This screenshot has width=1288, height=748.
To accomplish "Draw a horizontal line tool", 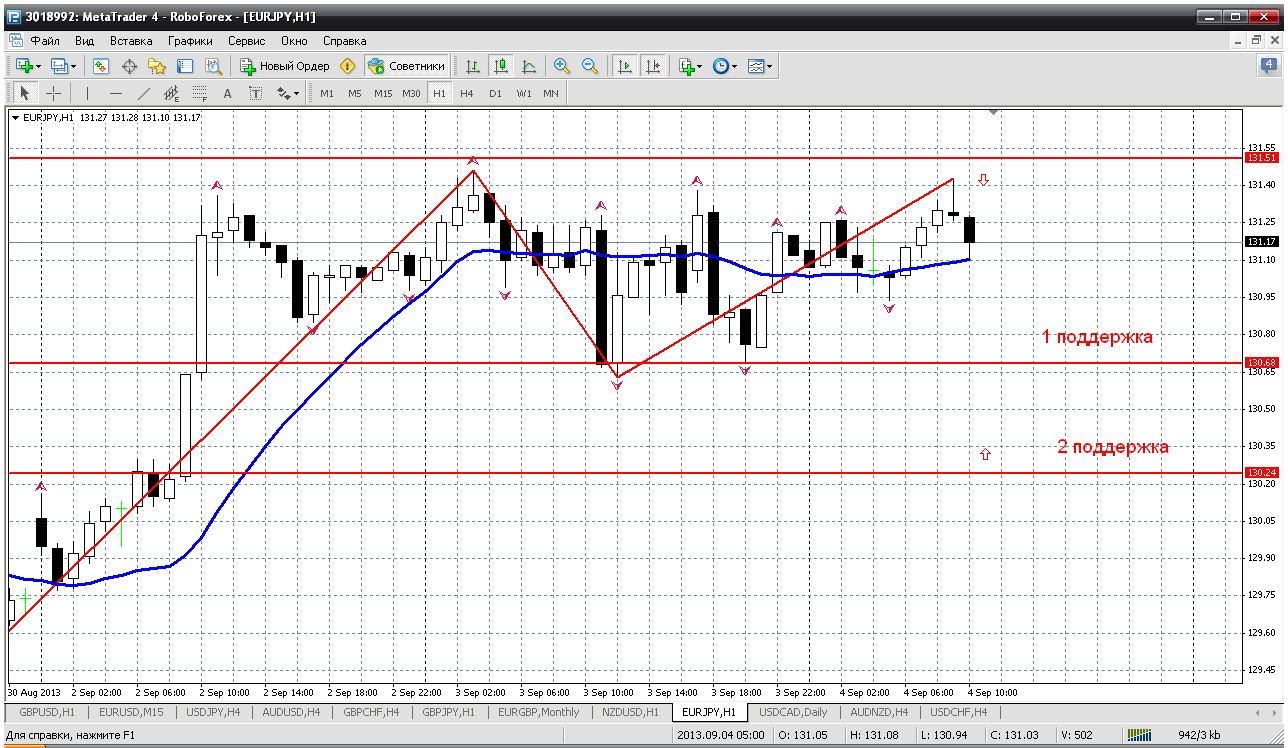I will point(116,93).
